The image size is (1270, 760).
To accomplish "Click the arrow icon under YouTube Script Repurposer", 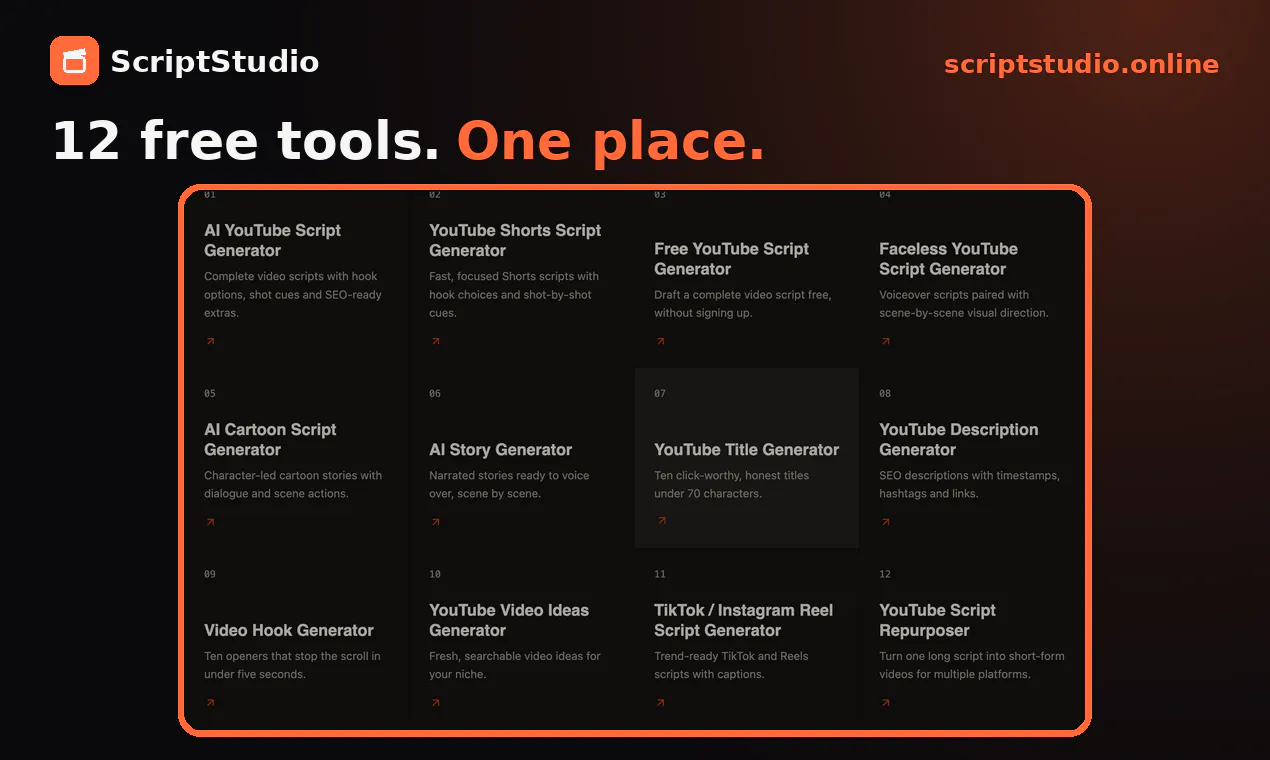I will coord(885,703).
